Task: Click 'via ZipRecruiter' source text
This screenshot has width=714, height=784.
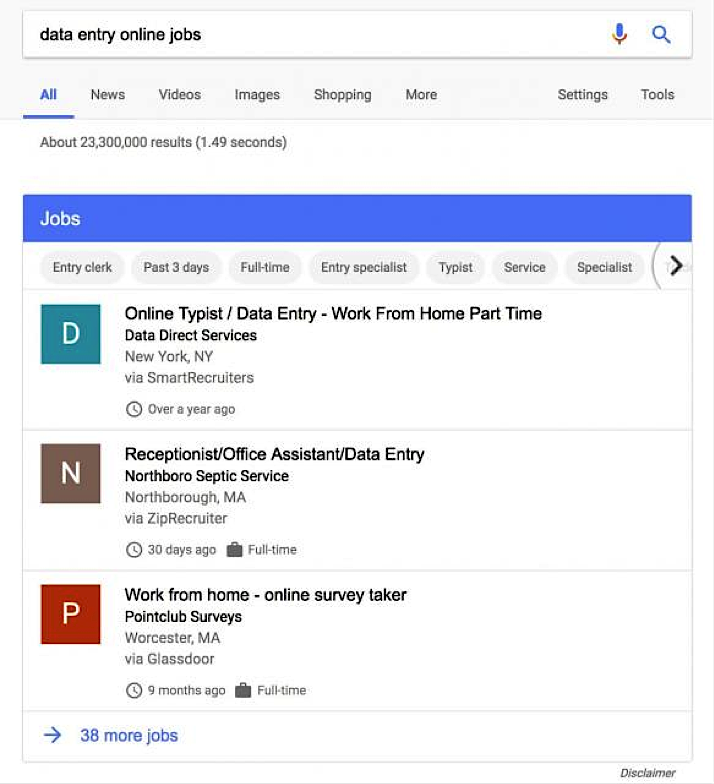Action: [x=176, y=518]
